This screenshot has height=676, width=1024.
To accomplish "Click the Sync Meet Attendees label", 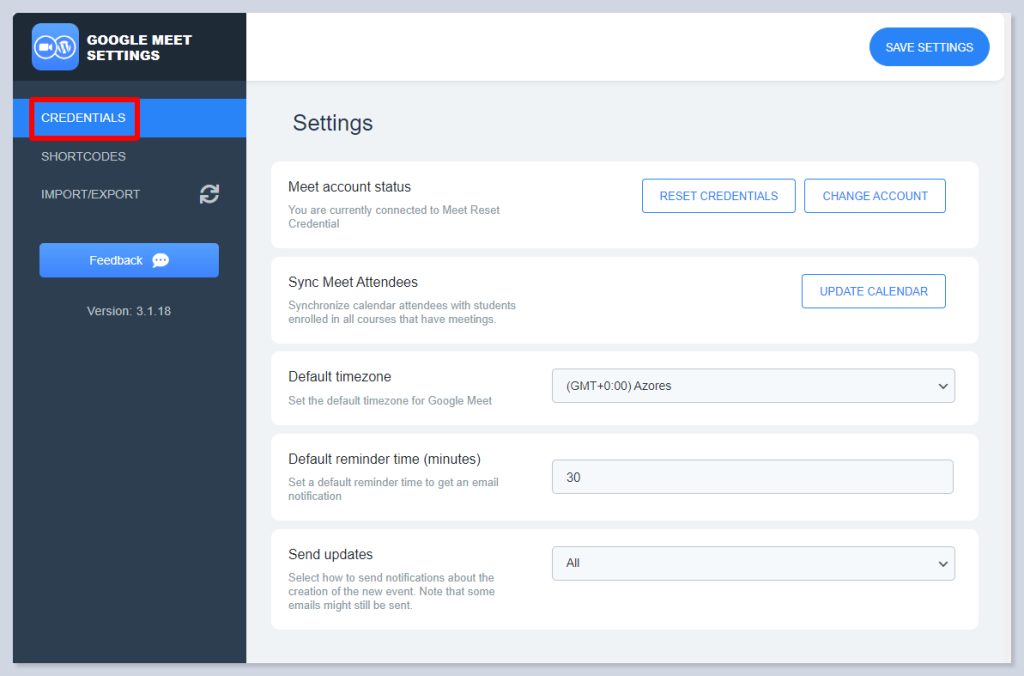I will (x=352, y=282).
